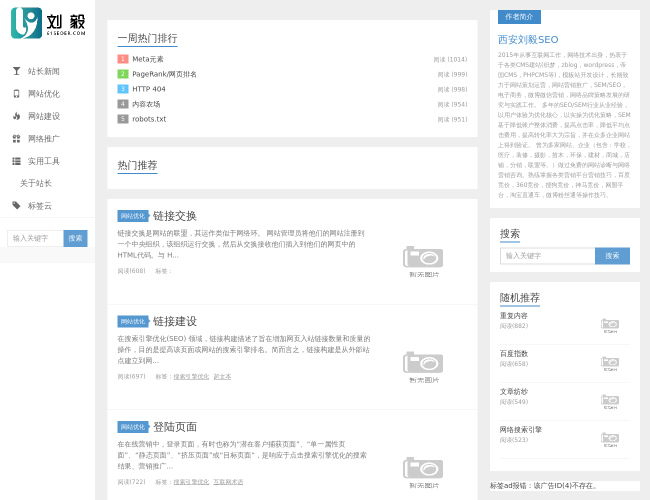Click rank badge number 5
Viewport: 650px width, 500px height.
coord(123,119)
